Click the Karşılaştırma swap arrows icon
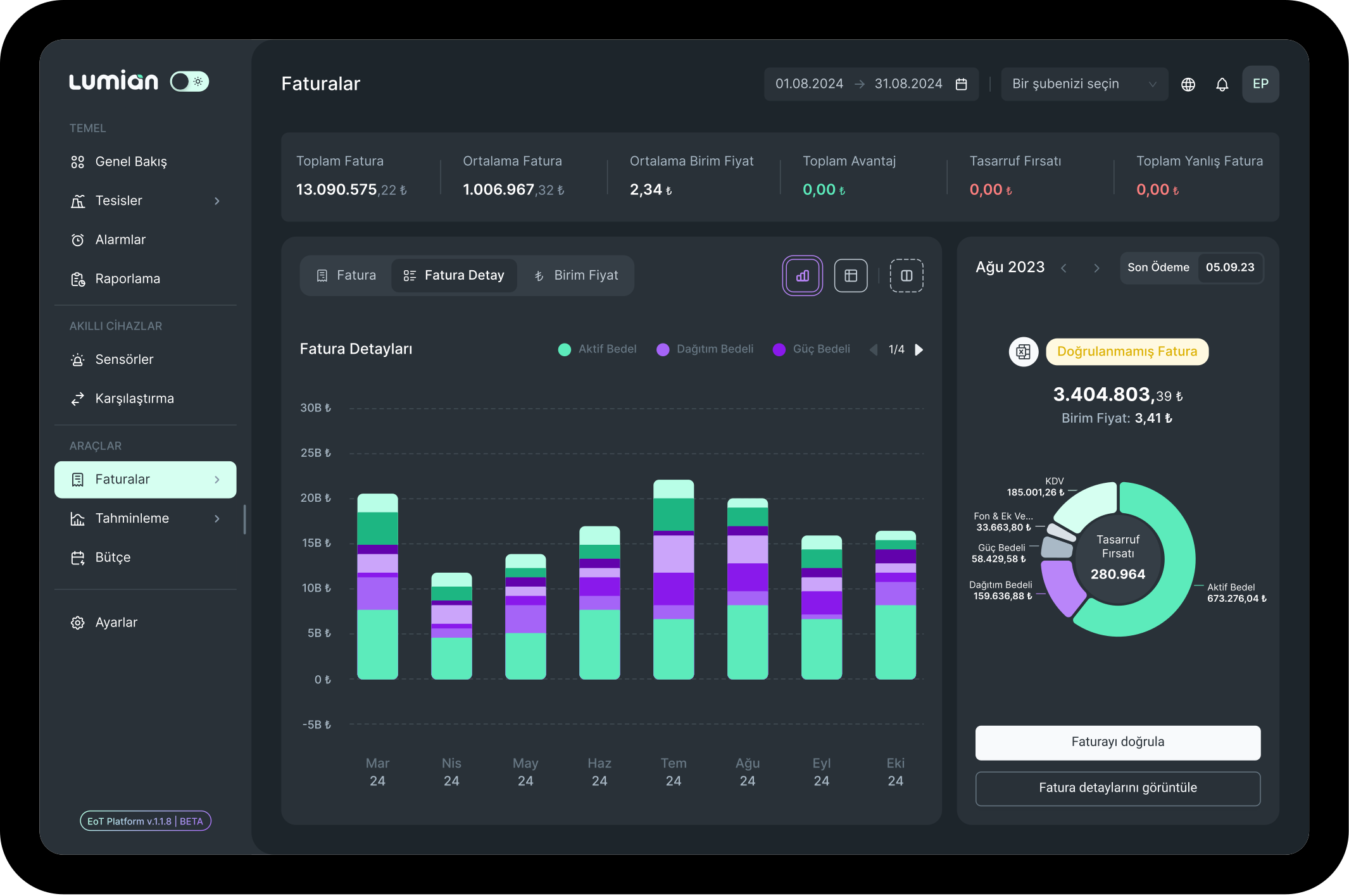Viewport: 1349px width, 896px height. 78,399
